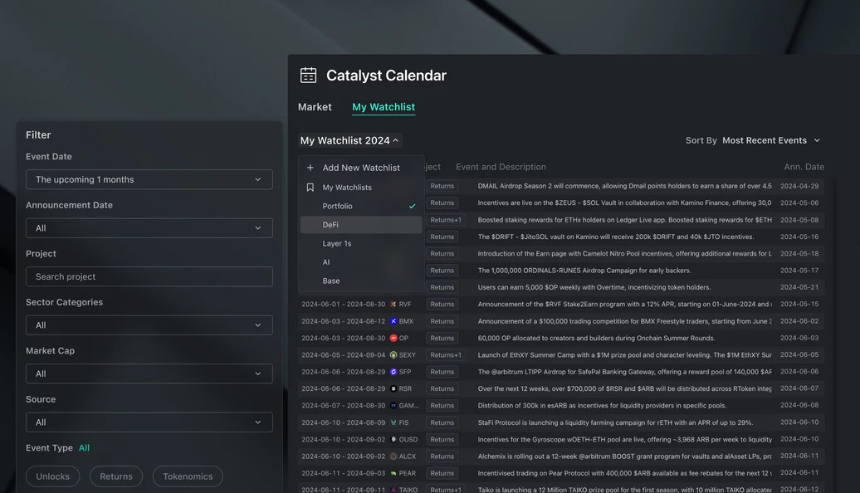Choose Add New Watchlist menu entry
This screenshot has width=860, height=493.
click(x=361, y=168)
